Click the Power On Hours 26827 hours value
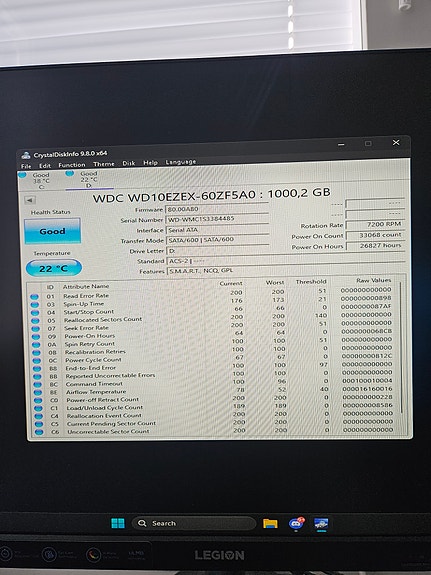This screenshot has width=431, height=575. pyautogui.click(x=375, y=245)
